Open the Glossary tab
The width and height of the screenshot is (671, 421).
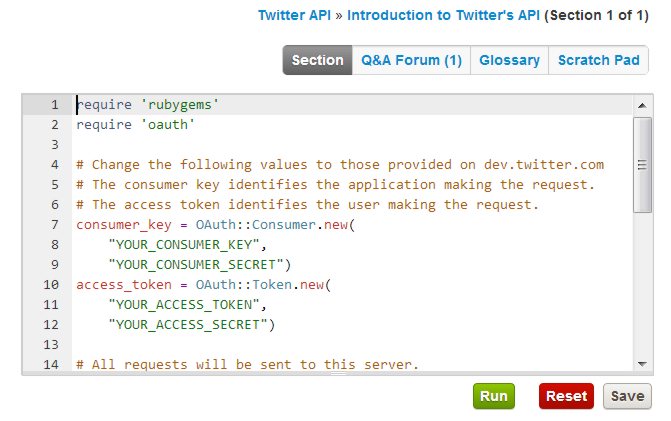[509, 60]
